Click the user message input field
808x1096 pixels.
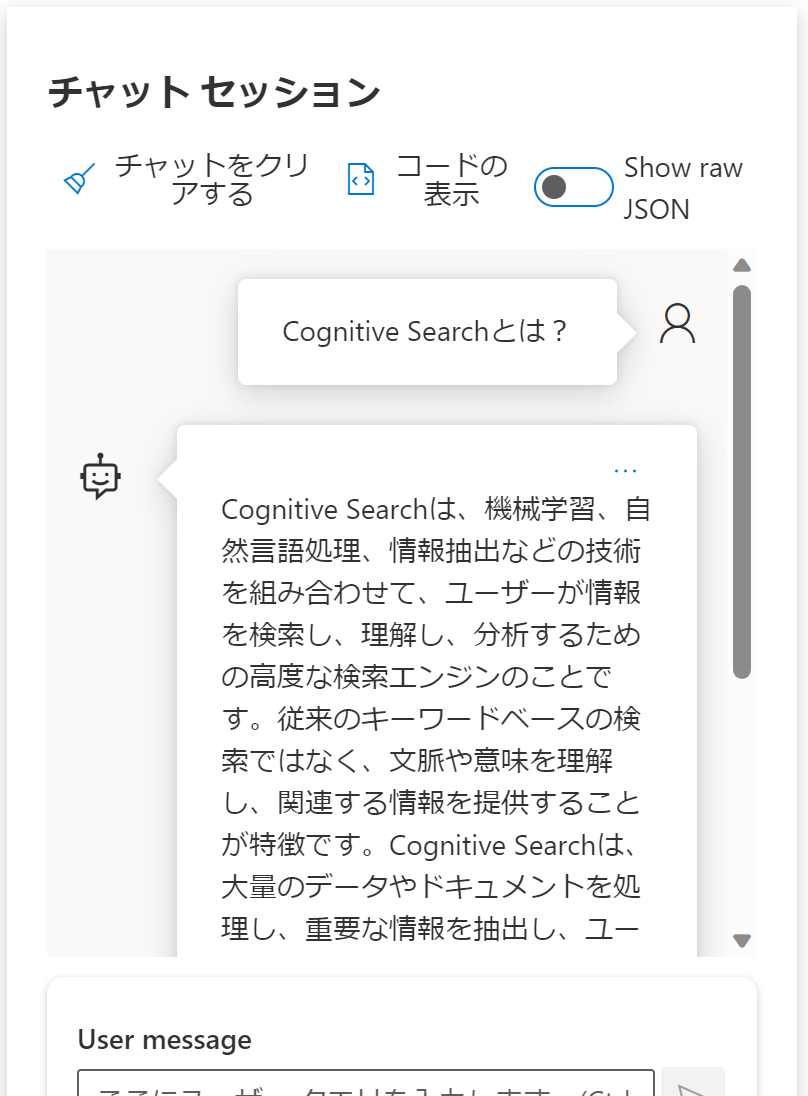coord(366,1083)
